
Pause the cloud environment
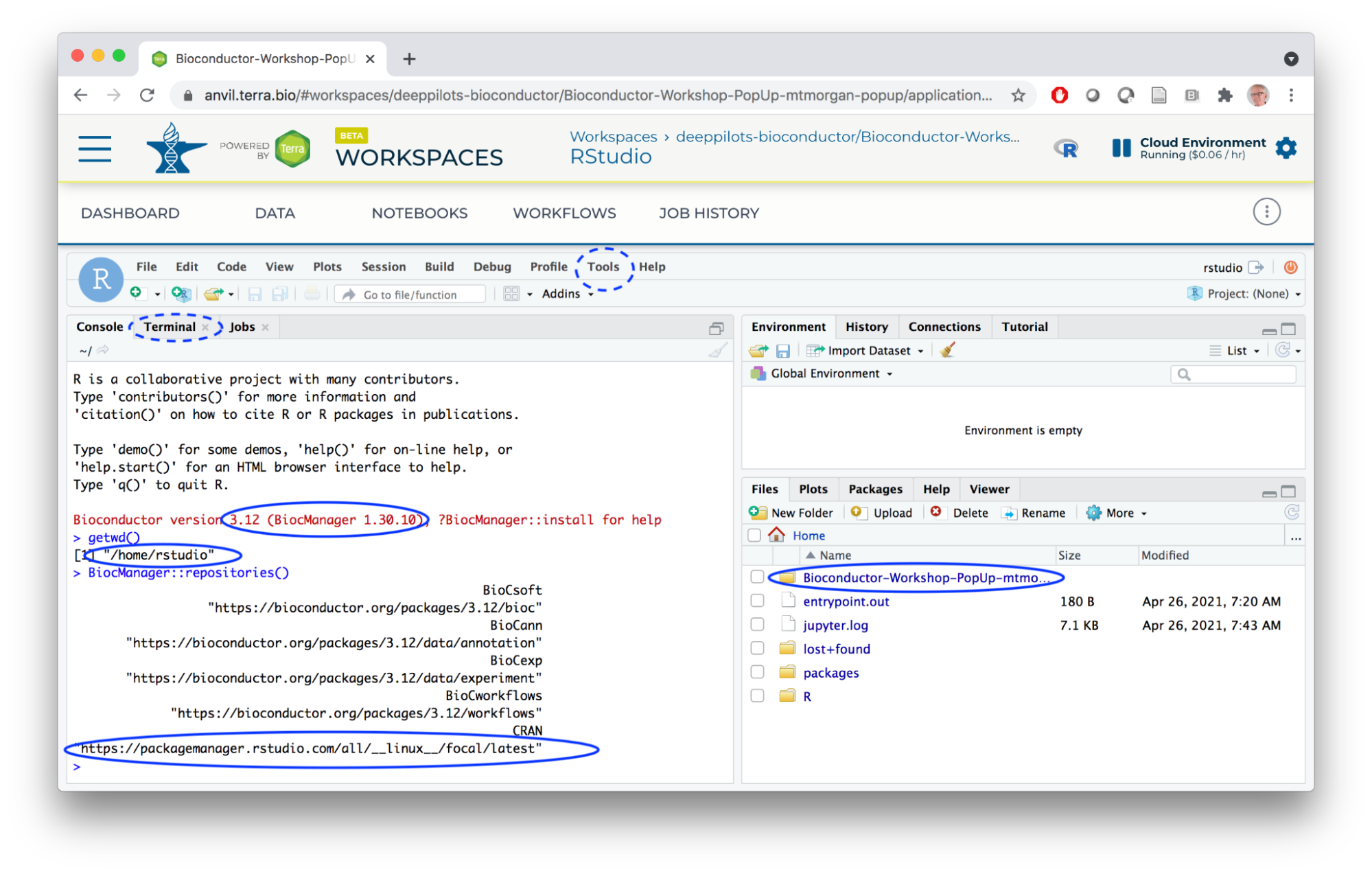click(1121, 148)
